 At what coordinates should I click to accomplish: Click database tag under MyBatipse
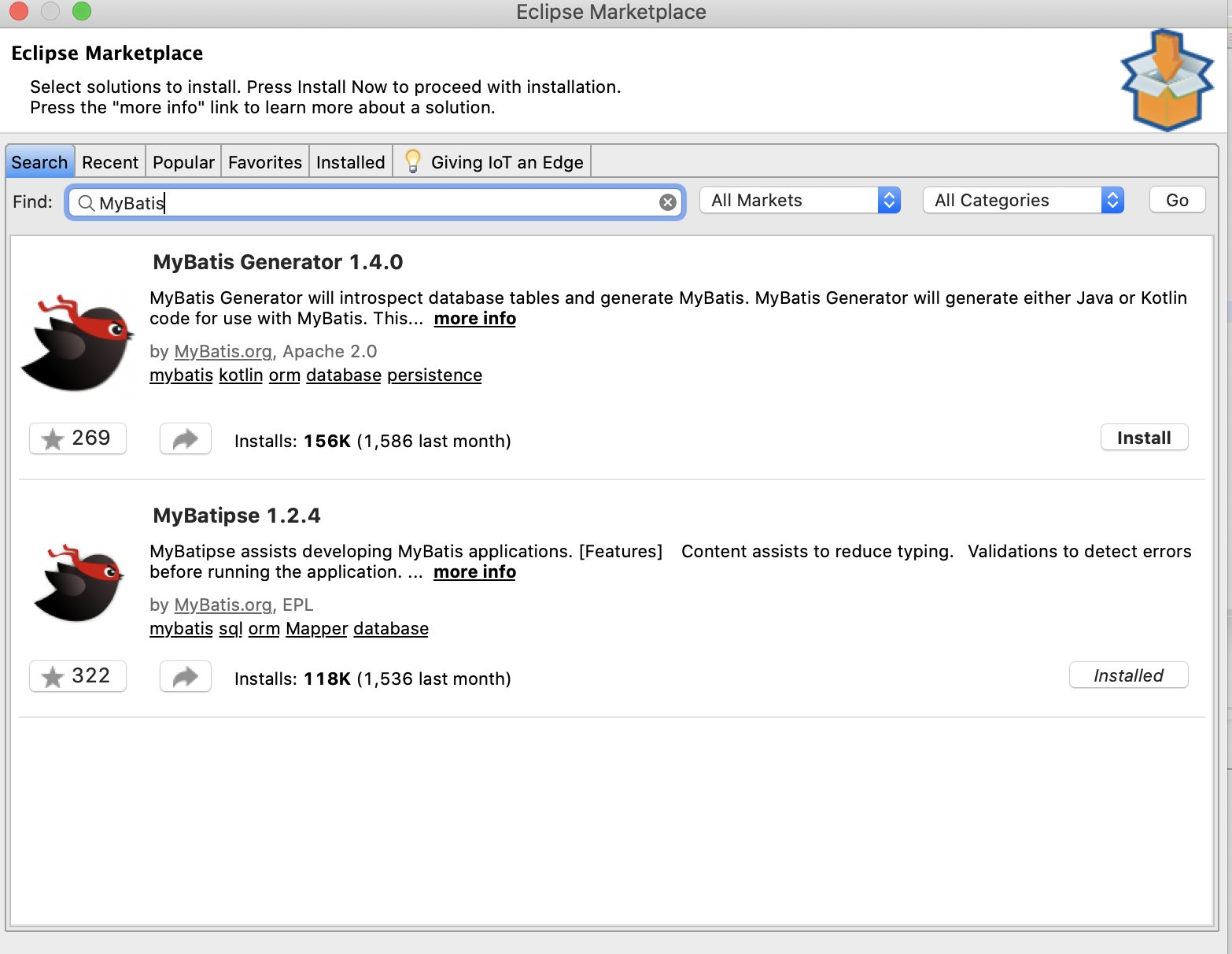(x=391, y=628)
